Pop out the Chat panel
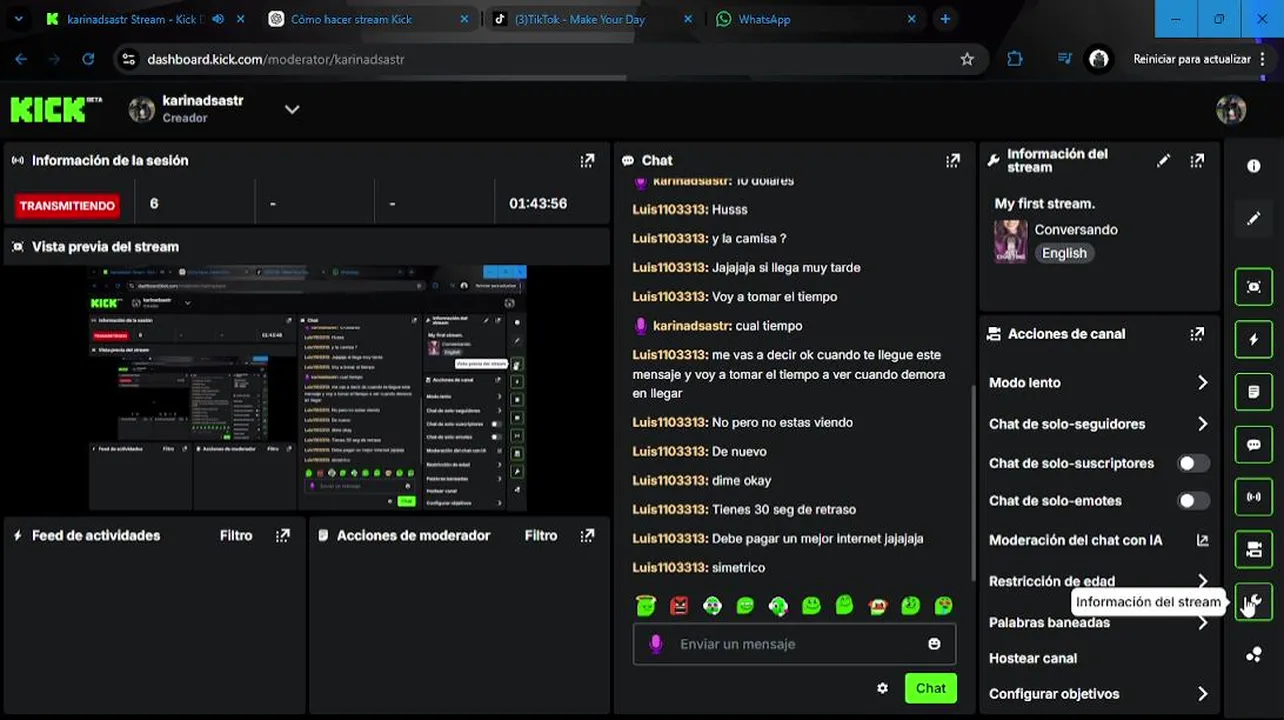This screenshot has height=720, width=1284. tap(953, 160)
